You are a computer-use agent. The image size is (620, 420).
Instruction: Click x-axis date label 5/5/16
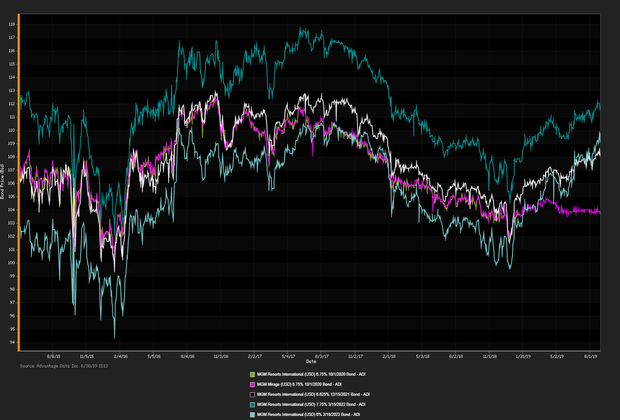[x=154, y=356]
